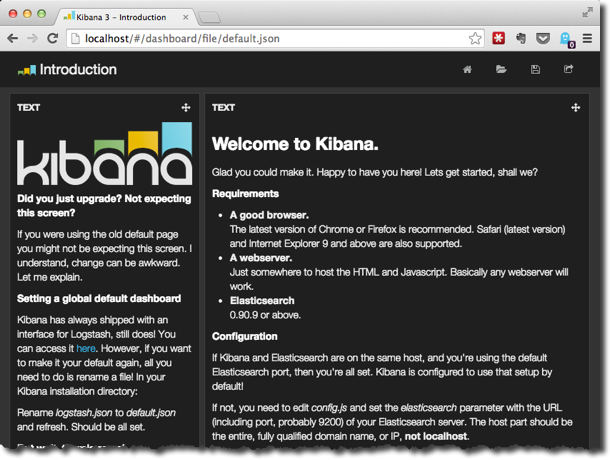Click the save dashboard floppy icon

535,69
